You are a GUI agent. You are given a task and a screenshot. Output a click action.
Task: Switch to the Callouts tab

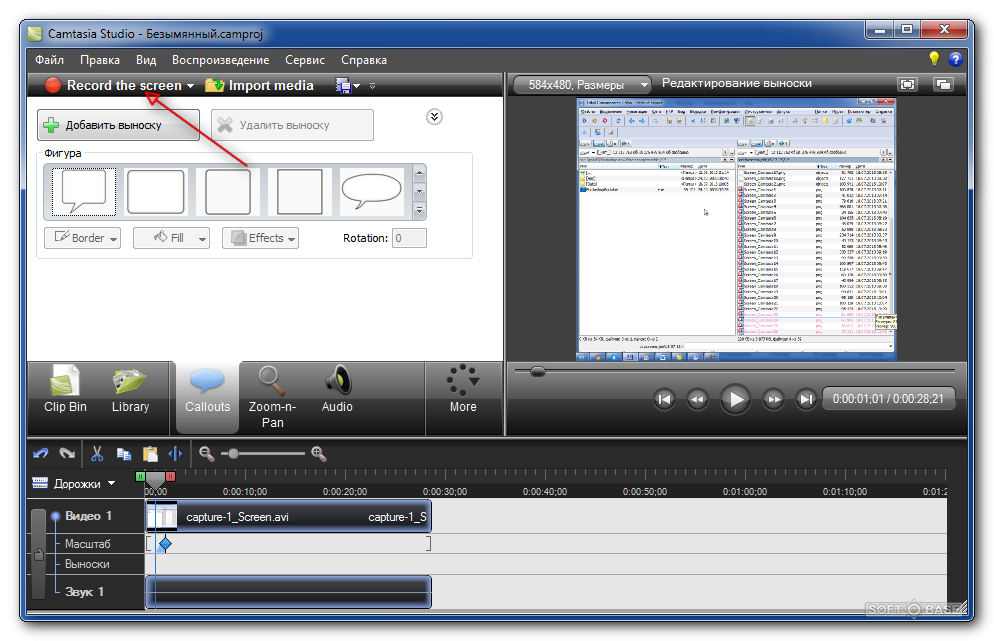[207, 397]
